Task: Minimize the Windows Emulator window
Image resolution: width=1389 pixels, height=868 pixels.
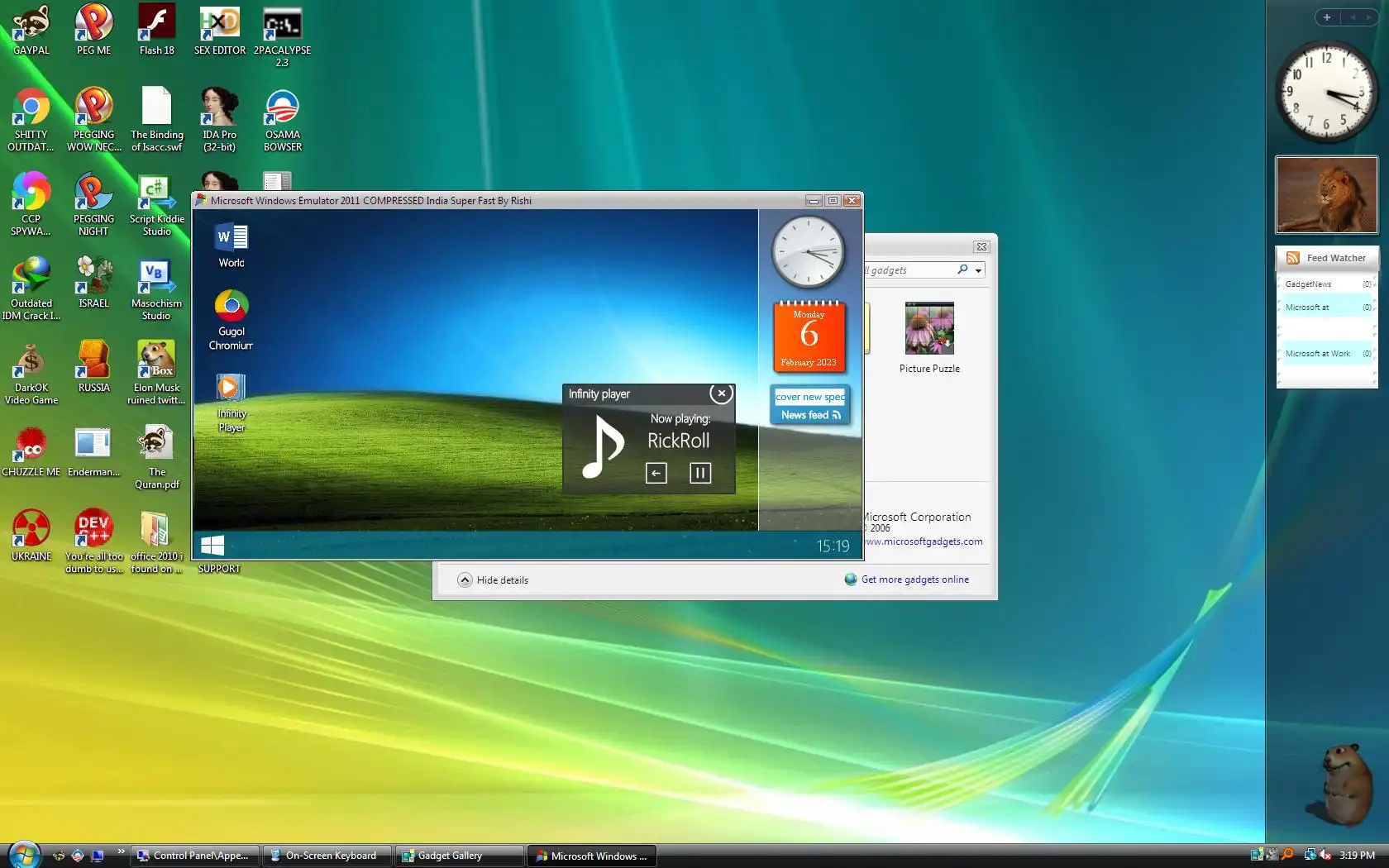Action: coord(814,200)
